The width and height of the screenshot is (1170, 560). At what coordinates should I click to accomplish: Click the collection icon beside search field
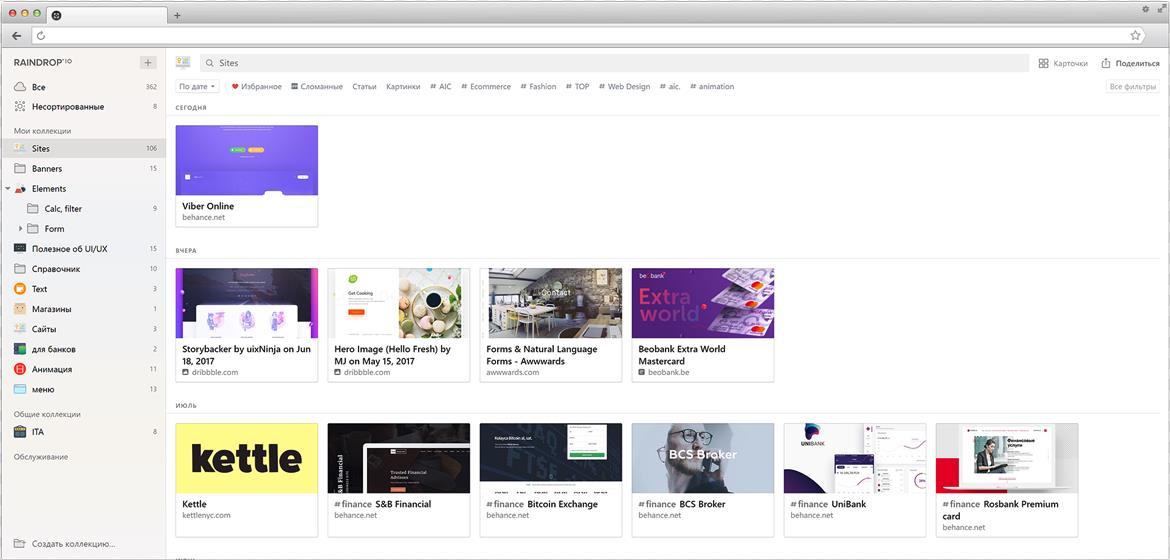(x=183, y=63)
